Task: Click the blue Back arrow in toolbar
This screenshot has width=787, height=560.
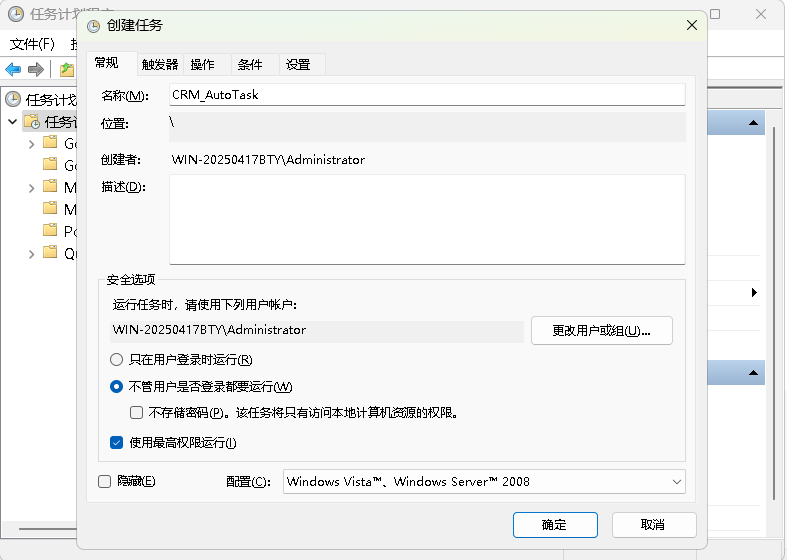Action: coord(13,69)
